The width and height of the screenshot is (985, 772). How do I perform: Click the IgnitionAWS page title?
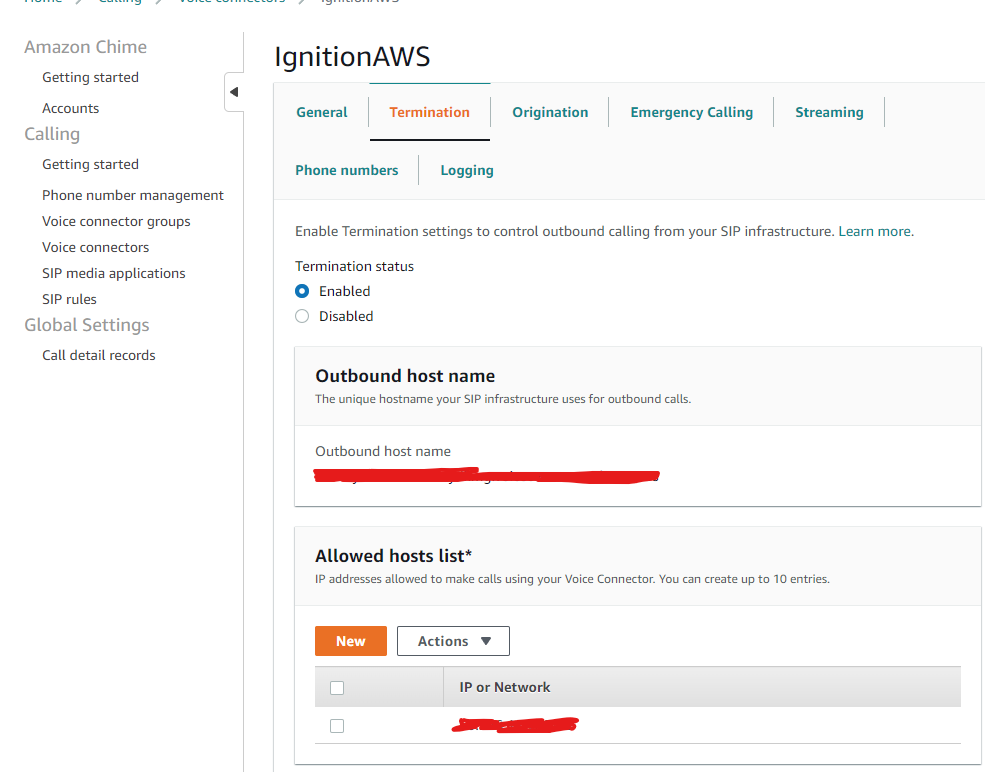click(x=352, y=57)
